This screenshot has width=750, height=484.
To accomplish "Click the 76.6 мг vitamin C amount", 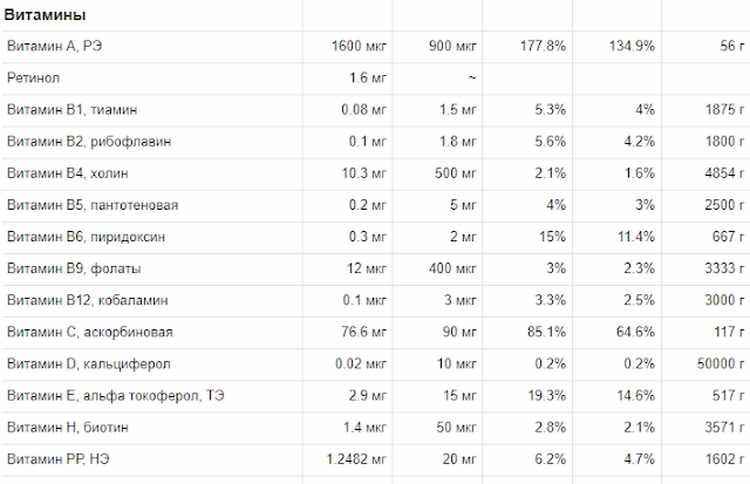I will [x=364, y=332].
